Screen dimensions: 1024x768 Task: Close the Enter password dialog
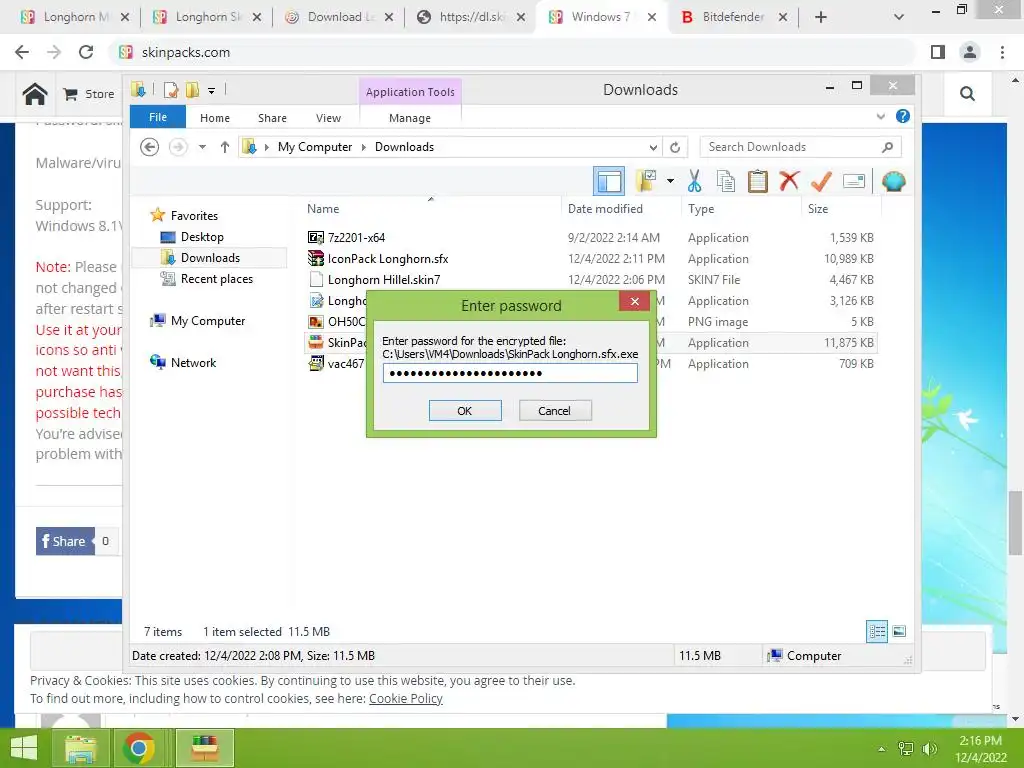pos(634,301)
